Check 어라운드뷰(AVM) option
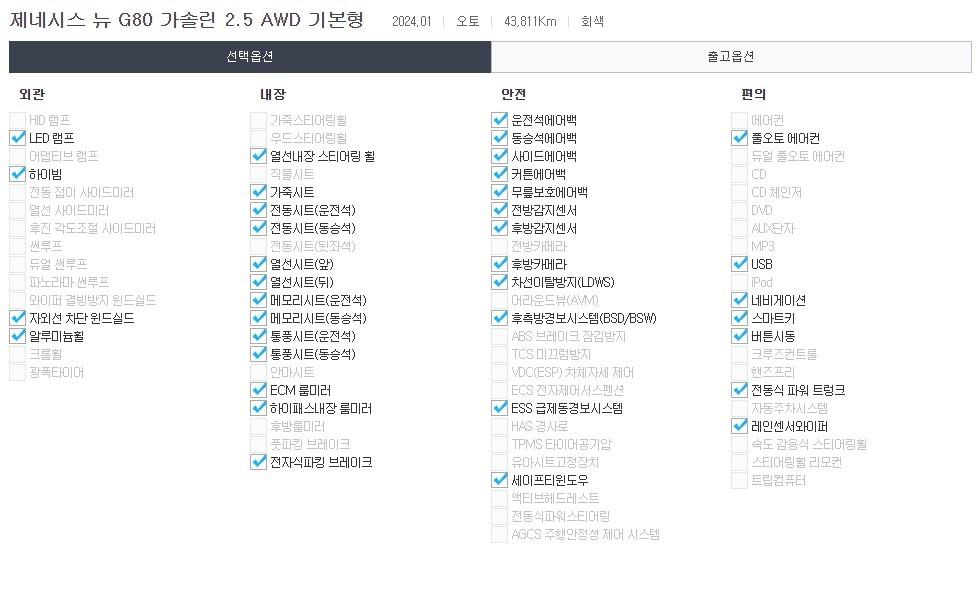The image size is (977, 597). 500,300
